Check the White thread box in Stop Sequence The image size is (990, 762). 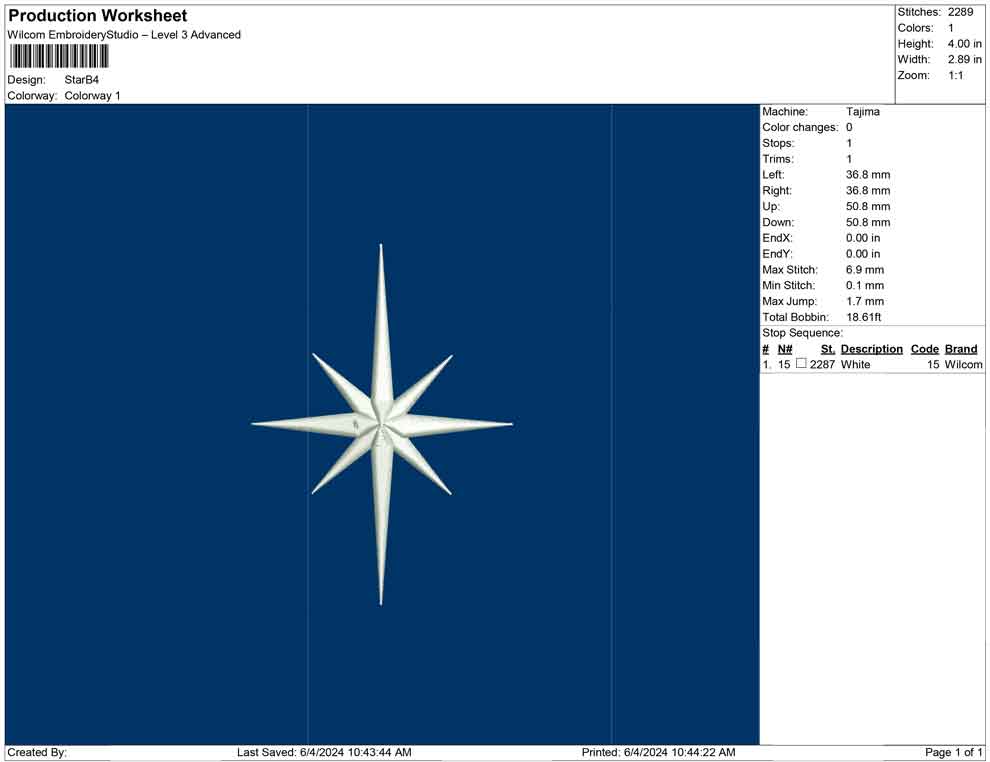pos(800,365)
